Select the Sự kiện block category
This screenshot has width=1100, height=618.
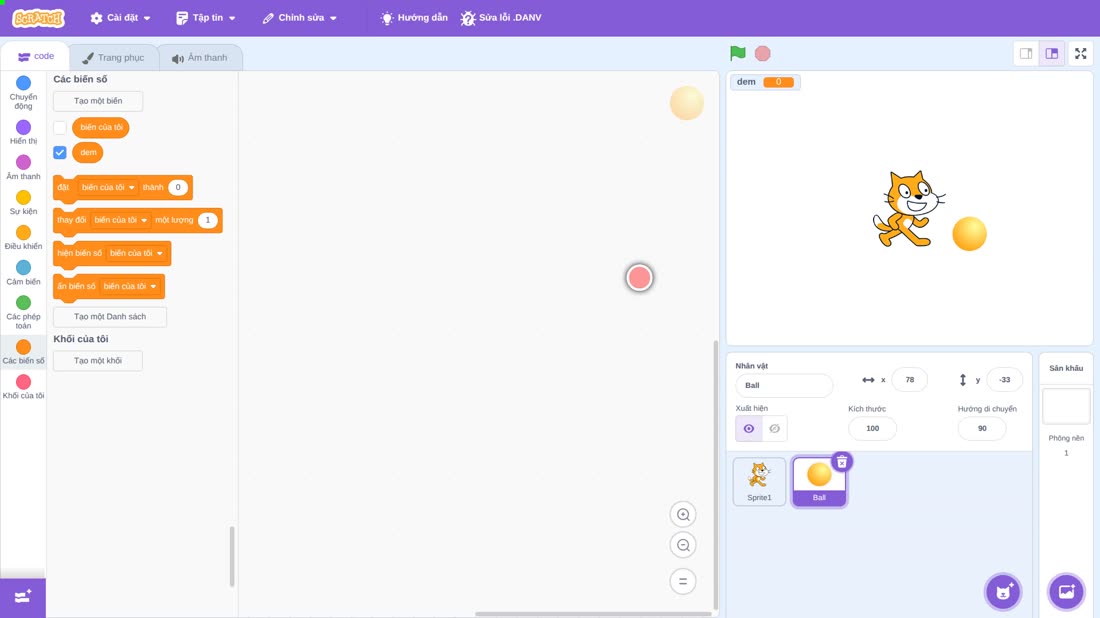pos(23,202)
